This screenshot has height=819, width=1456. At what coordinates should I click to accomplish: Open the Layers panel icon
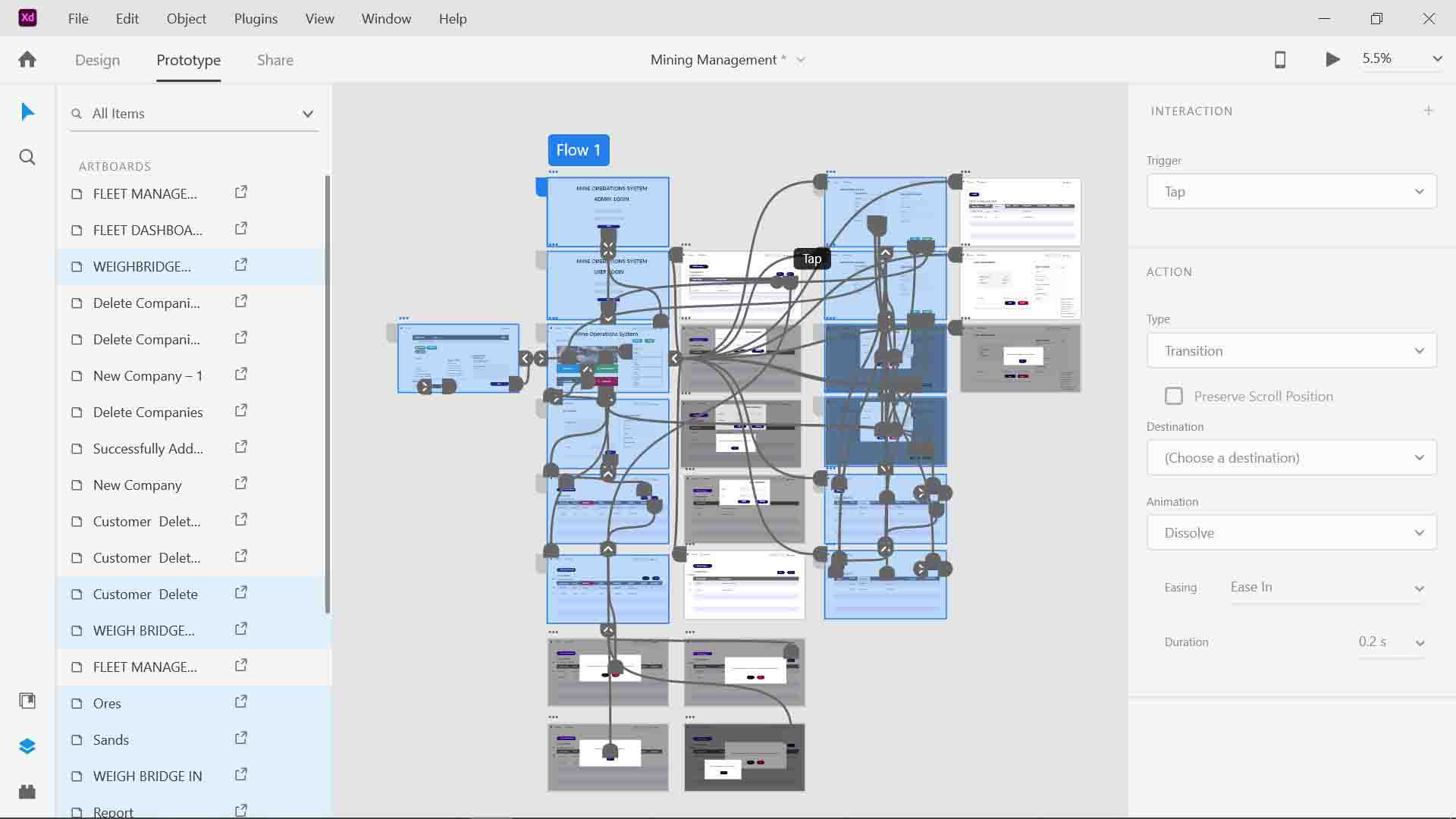coord(27,746)
